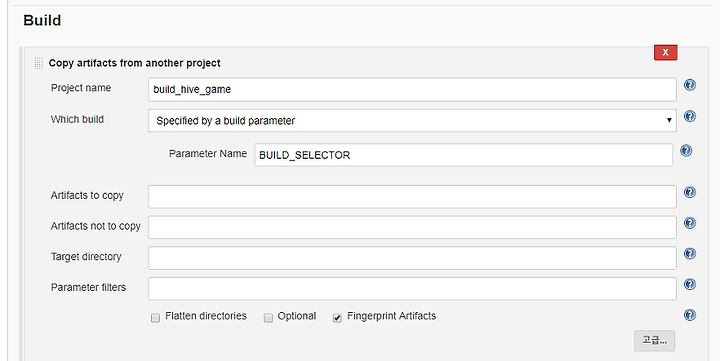Open help for Target directory
The image size is (720, 361).
tap(690, 254)
